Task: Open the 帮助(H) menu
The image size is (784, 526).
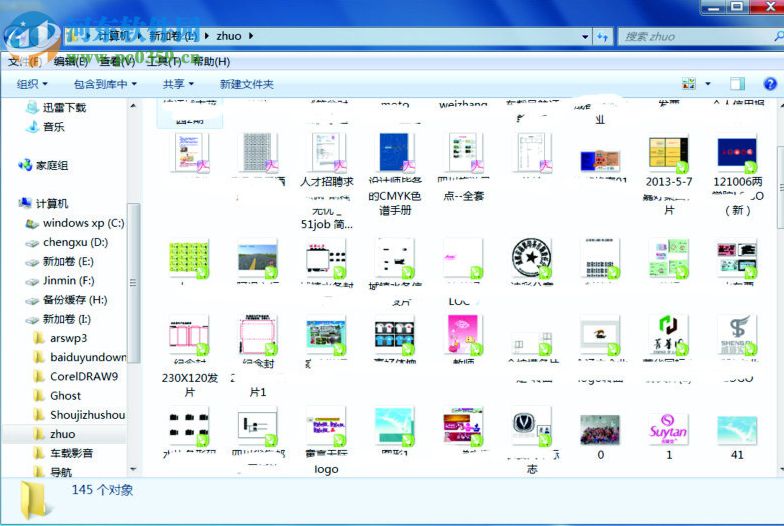Action: tap(211, 62)
